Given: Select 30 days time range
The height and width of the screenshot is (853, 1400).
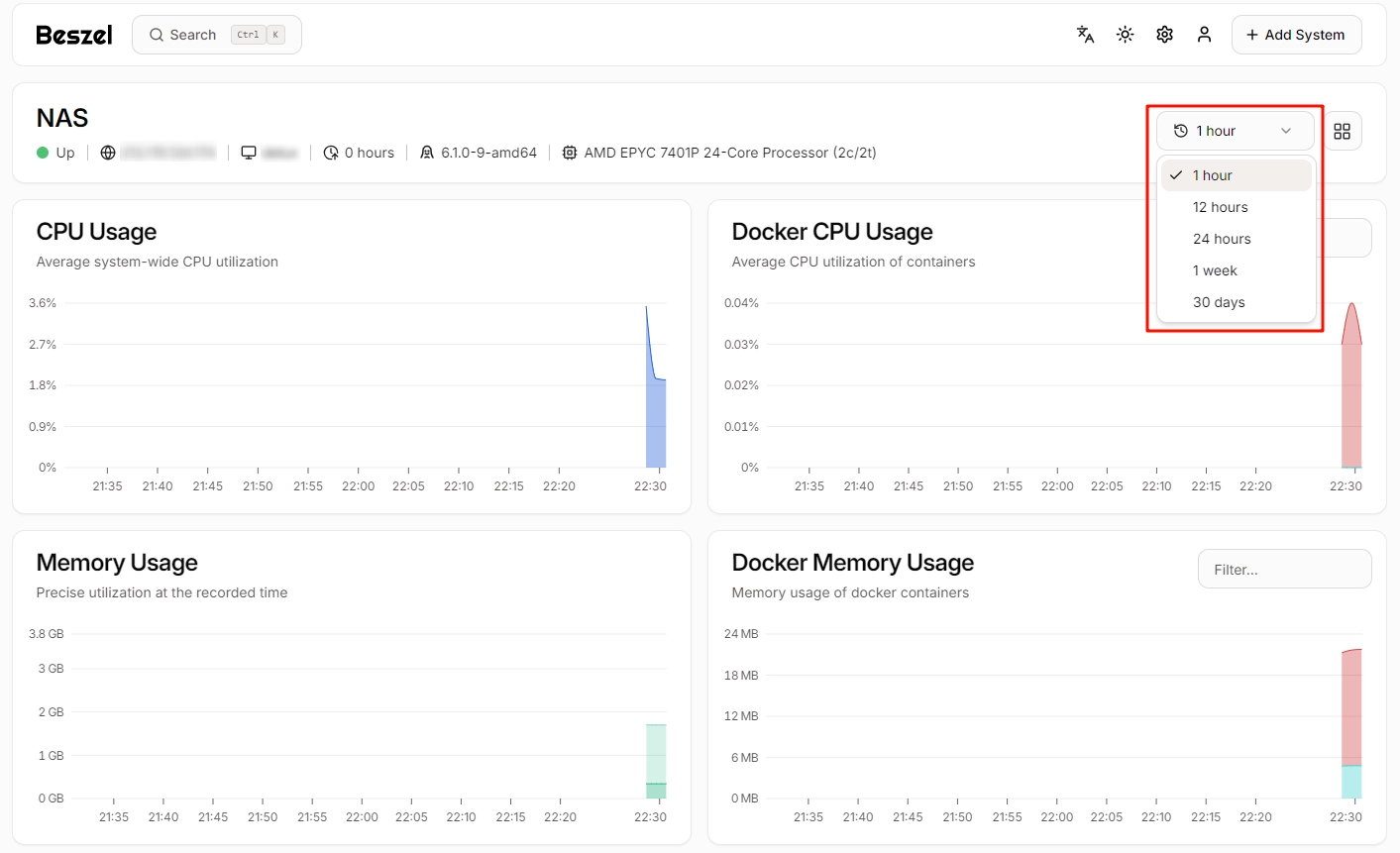Looking at the screenshot, I should [x=1219, y=302].
